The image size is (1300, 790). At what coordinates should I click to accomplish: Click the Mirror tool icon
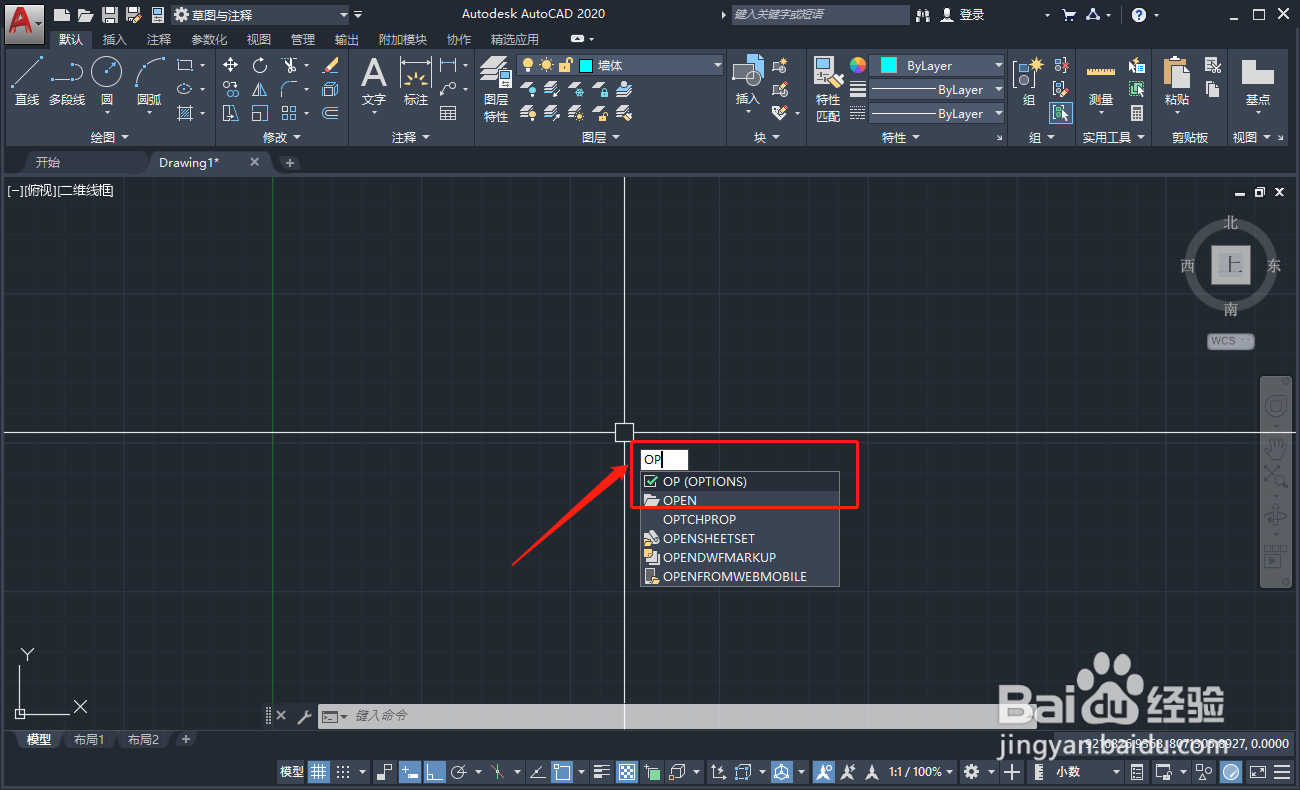tap(260, 89)
